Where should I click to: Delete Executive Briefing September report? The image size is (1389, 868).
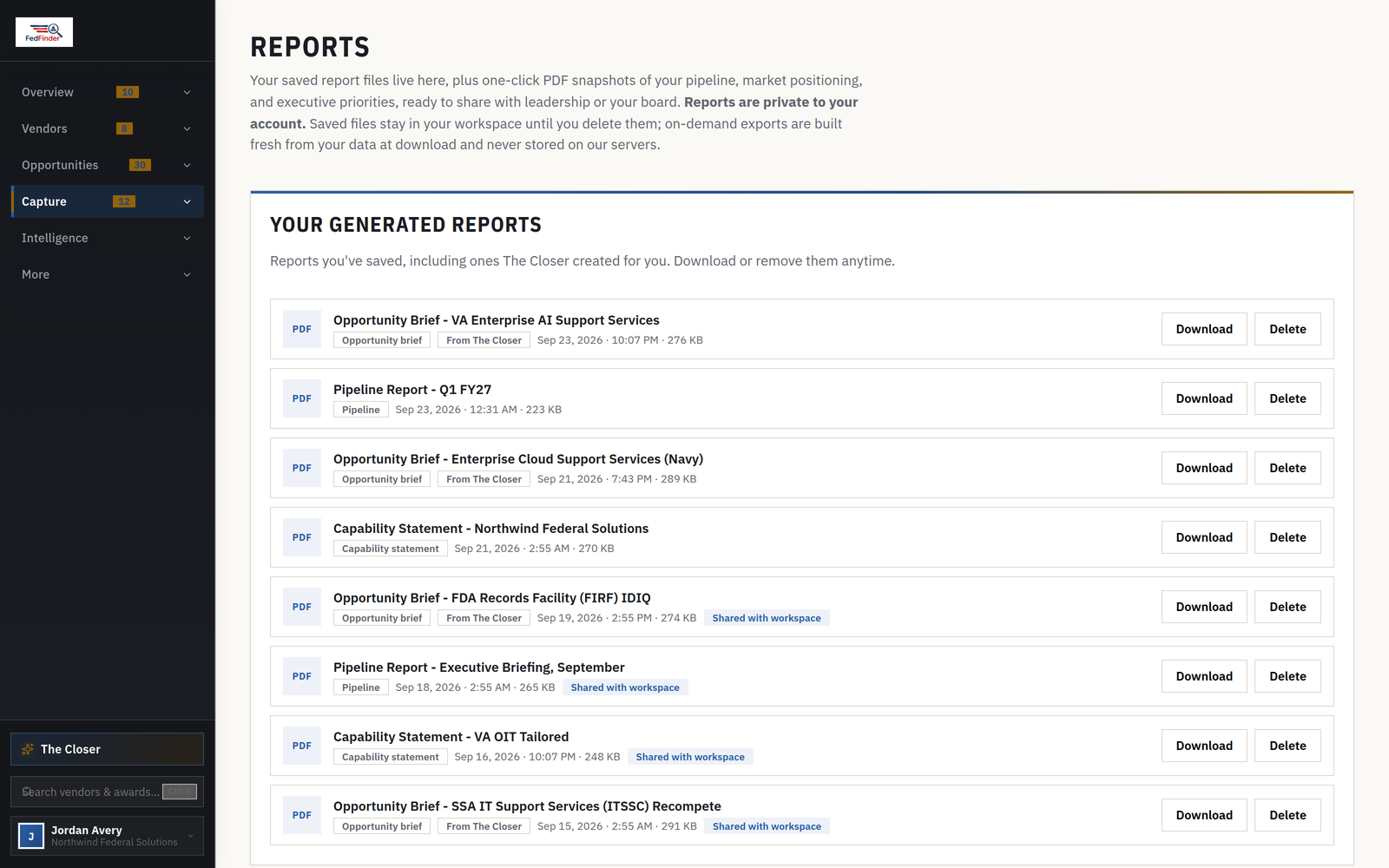coord(1287,676)
